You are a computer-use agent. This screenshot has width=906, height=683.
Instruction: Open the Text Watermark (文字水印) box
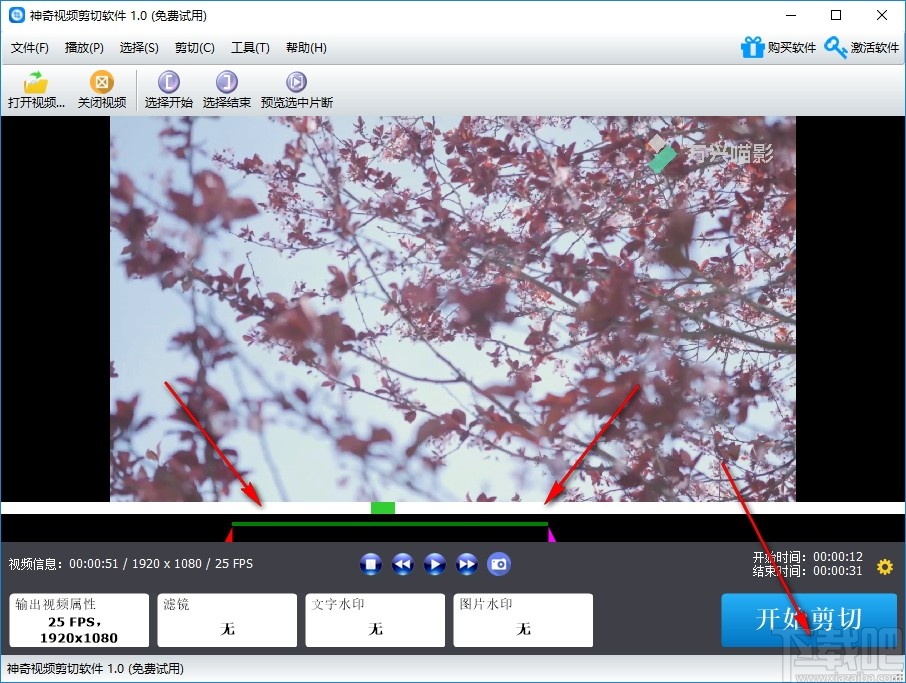375,620
